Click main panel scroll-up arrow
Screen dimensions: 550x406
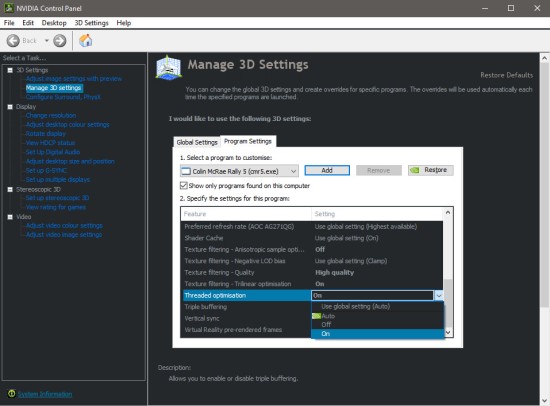[x=544, y=58]
